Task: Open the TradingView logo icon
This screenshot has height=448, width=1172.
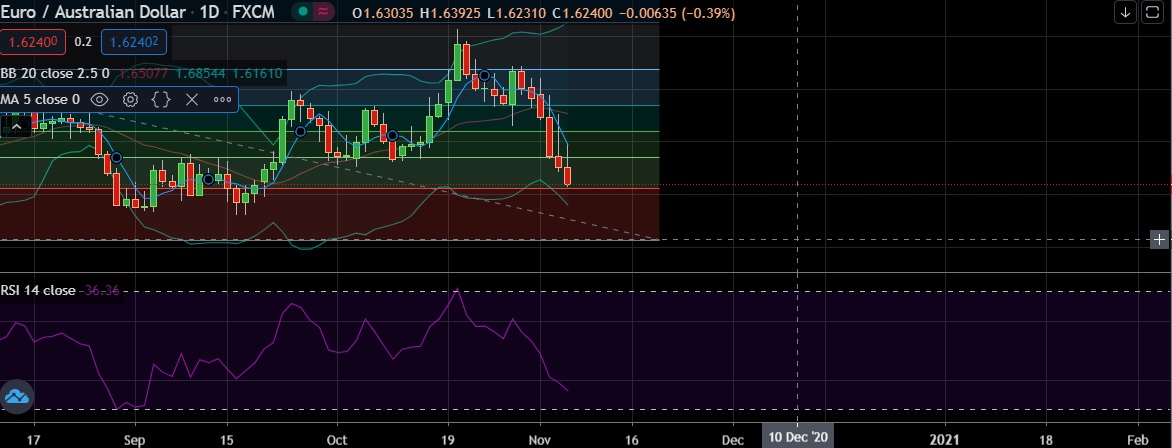Action: 16,396
